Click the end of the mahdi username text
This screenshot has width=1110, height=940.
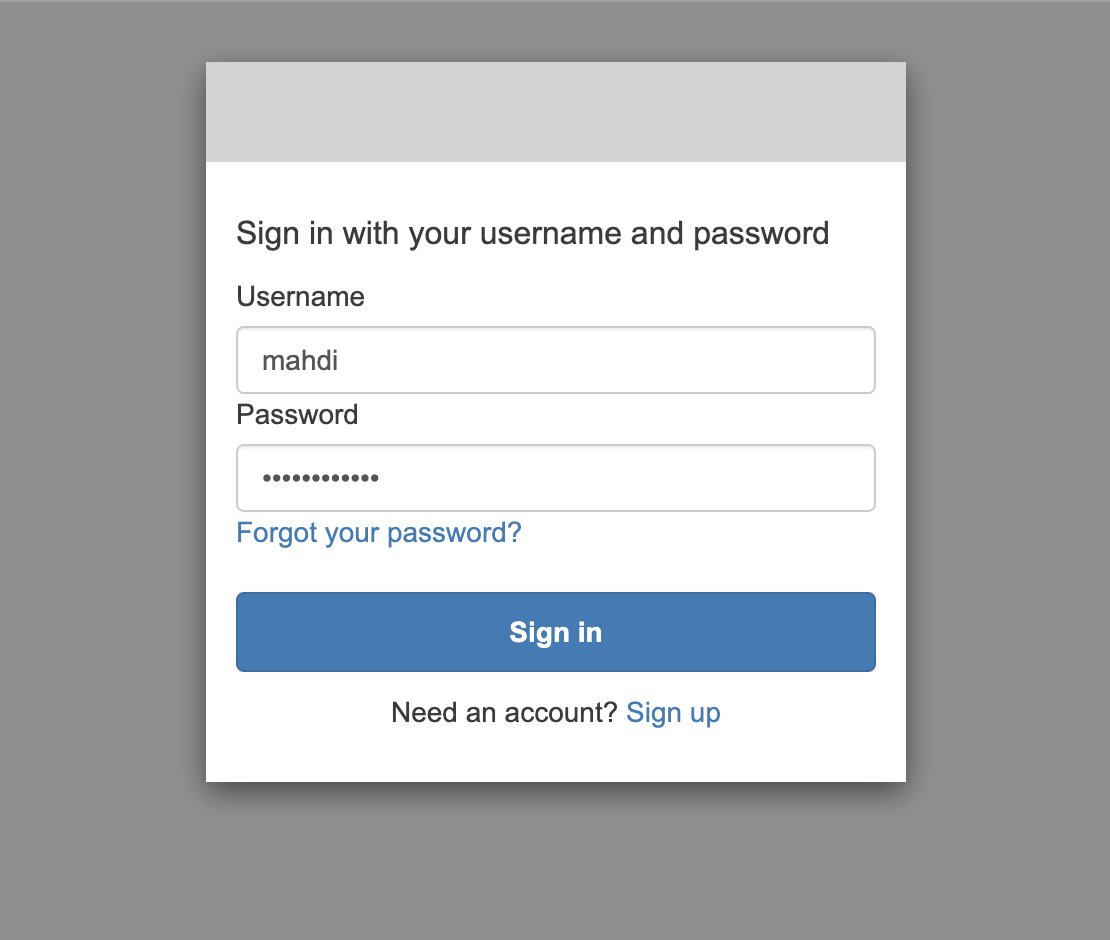pos(340,360)
